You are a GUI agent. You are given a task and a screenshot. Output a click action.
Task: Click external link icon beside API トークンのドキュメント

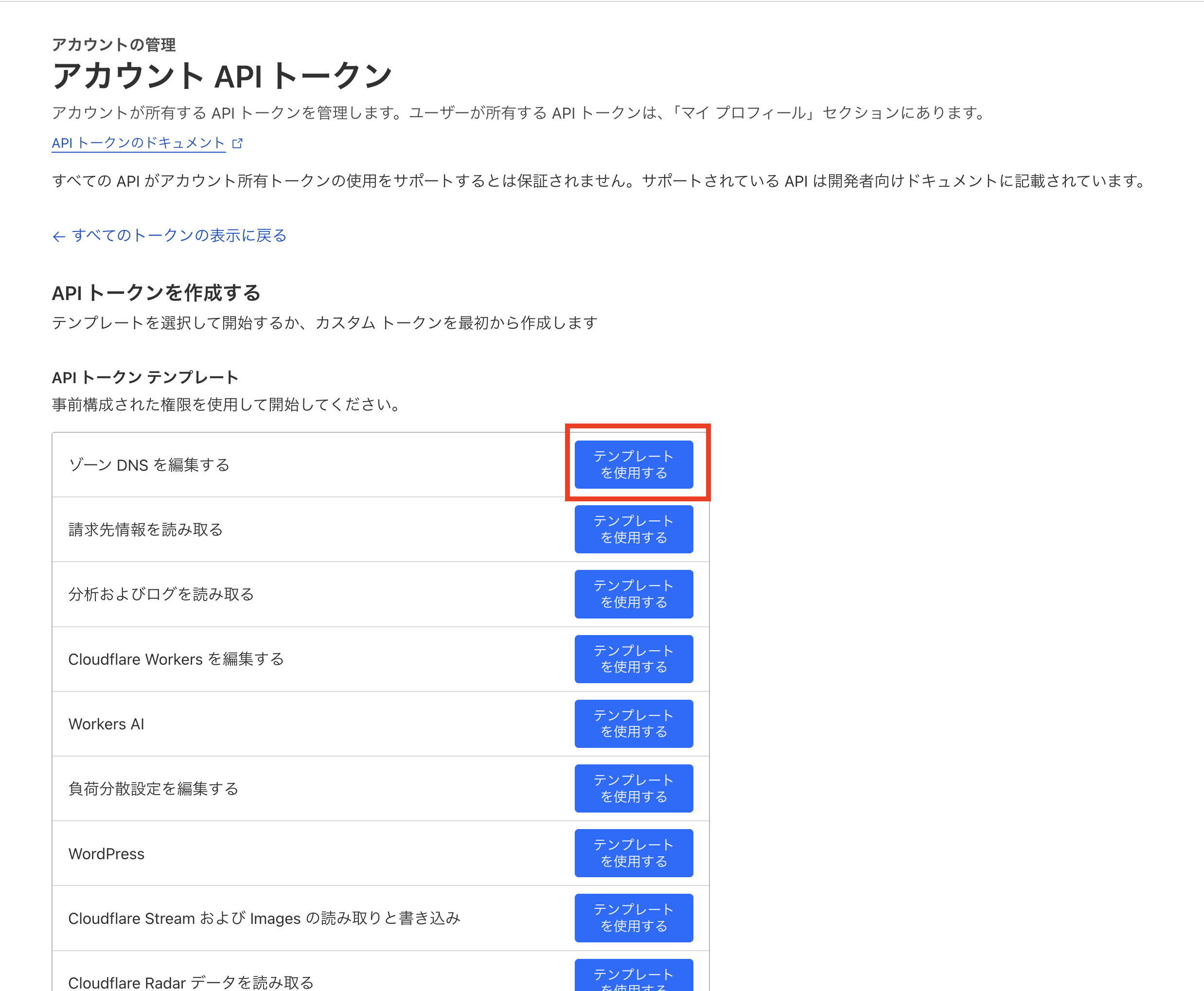237,143
